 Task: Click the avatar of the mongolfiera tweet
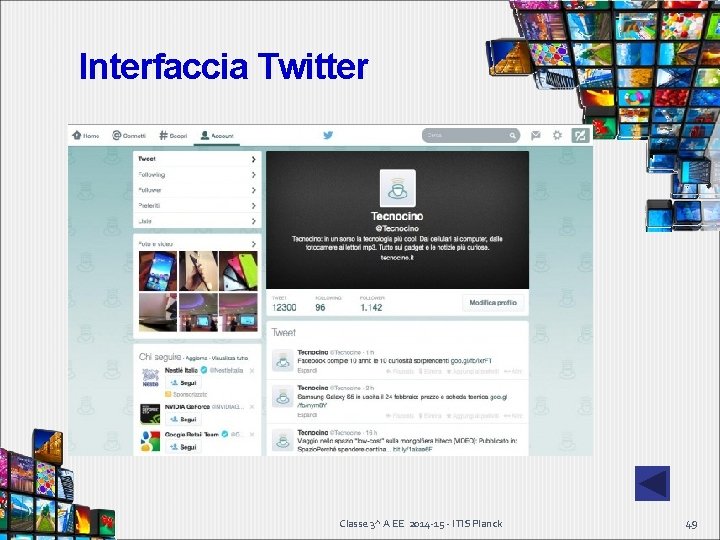tap(283, 440)
